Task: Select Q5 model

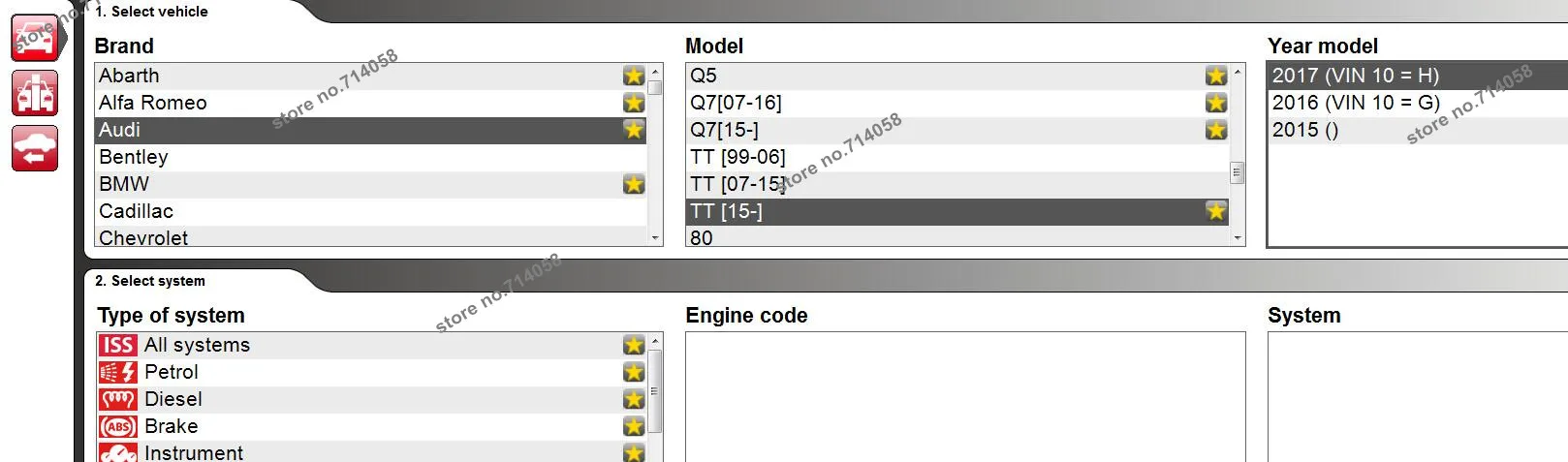Action: pos(957,76)
